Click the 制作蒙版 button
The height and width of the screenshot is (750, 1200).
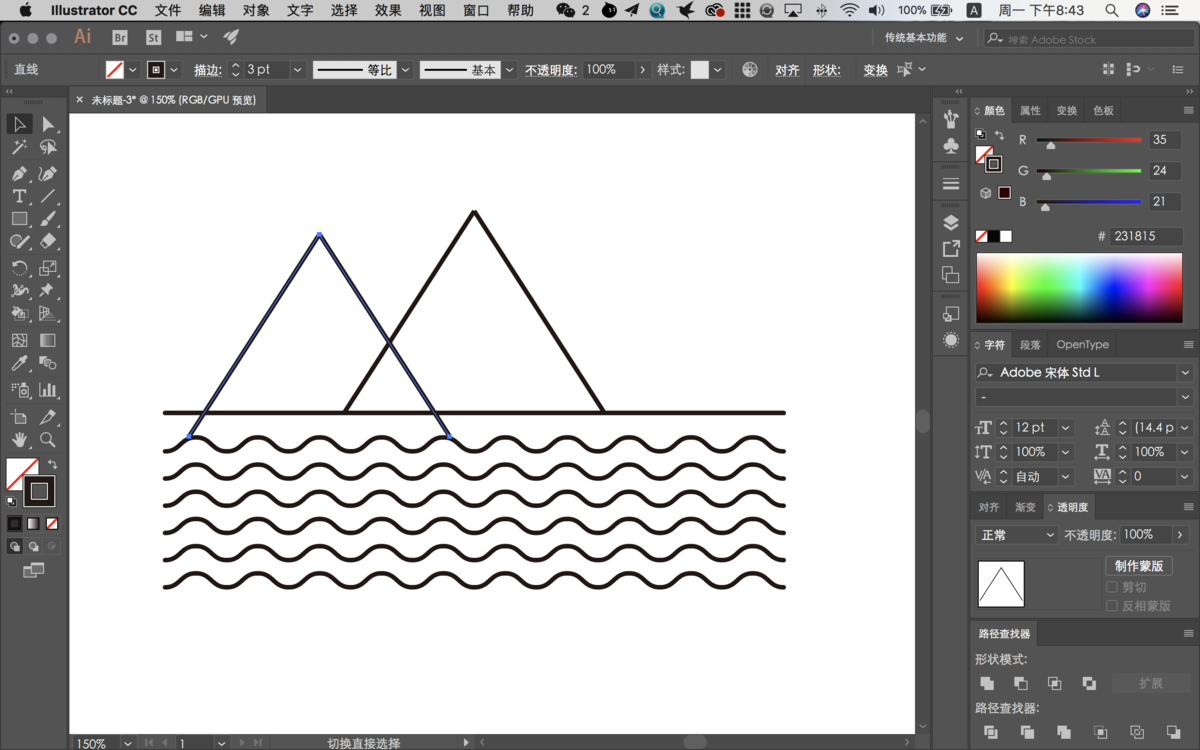coord(1139,566)
